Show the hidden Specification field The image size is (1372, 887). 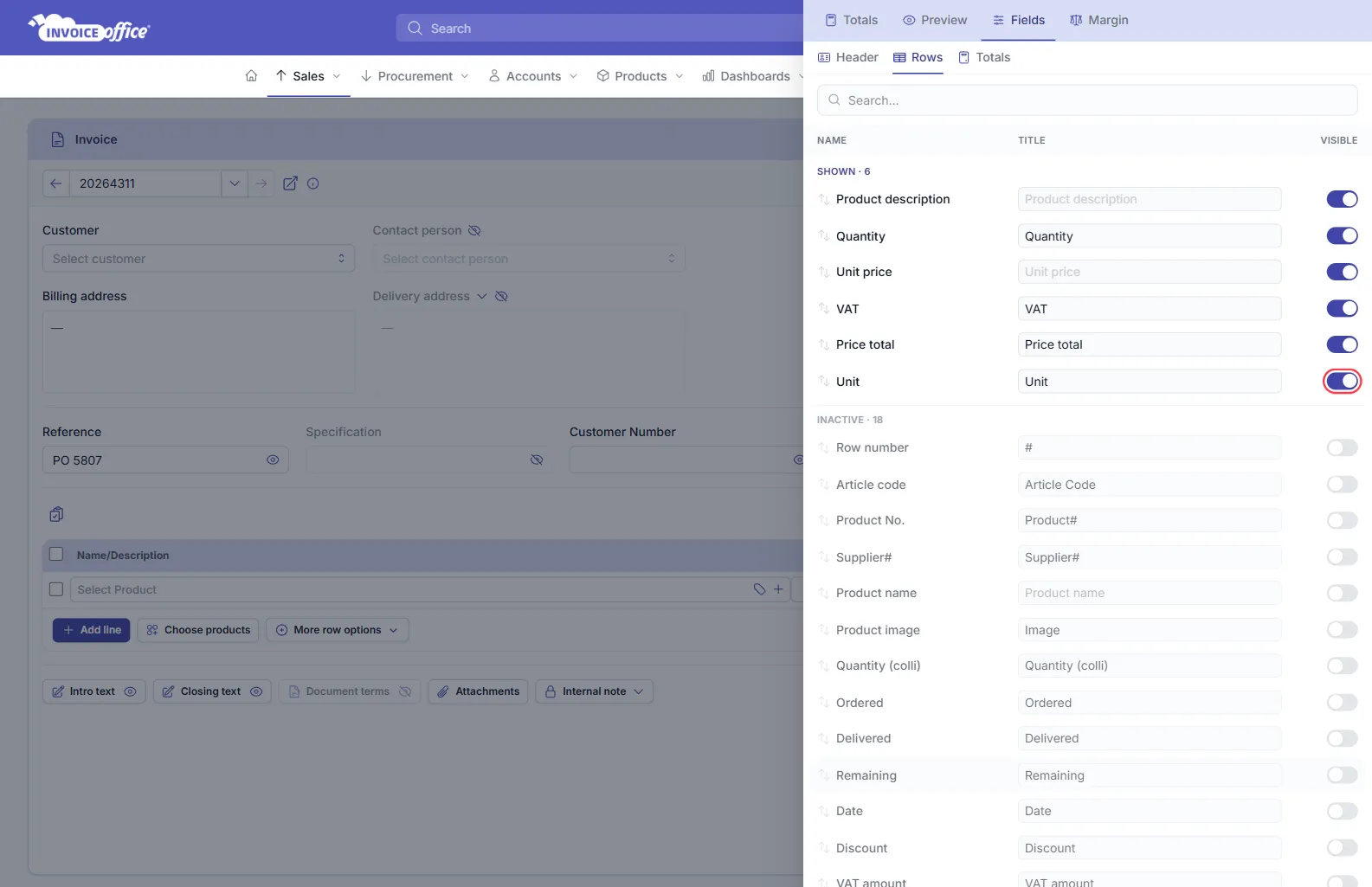[x=537, y=460]
